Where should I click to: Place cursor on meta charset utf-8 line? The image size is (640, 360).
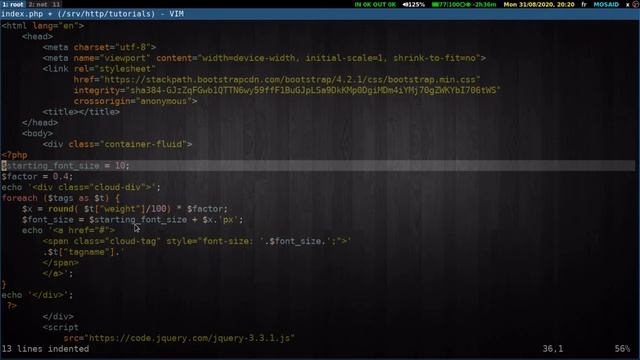99,47
